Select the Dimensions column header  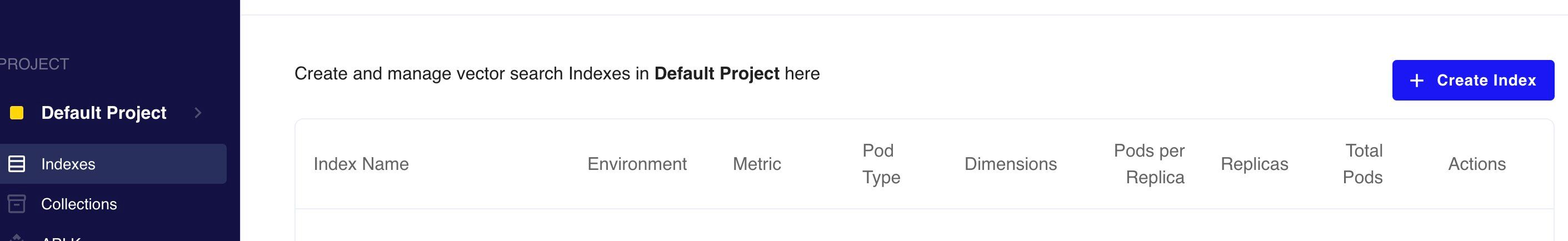pos(1011,164)
